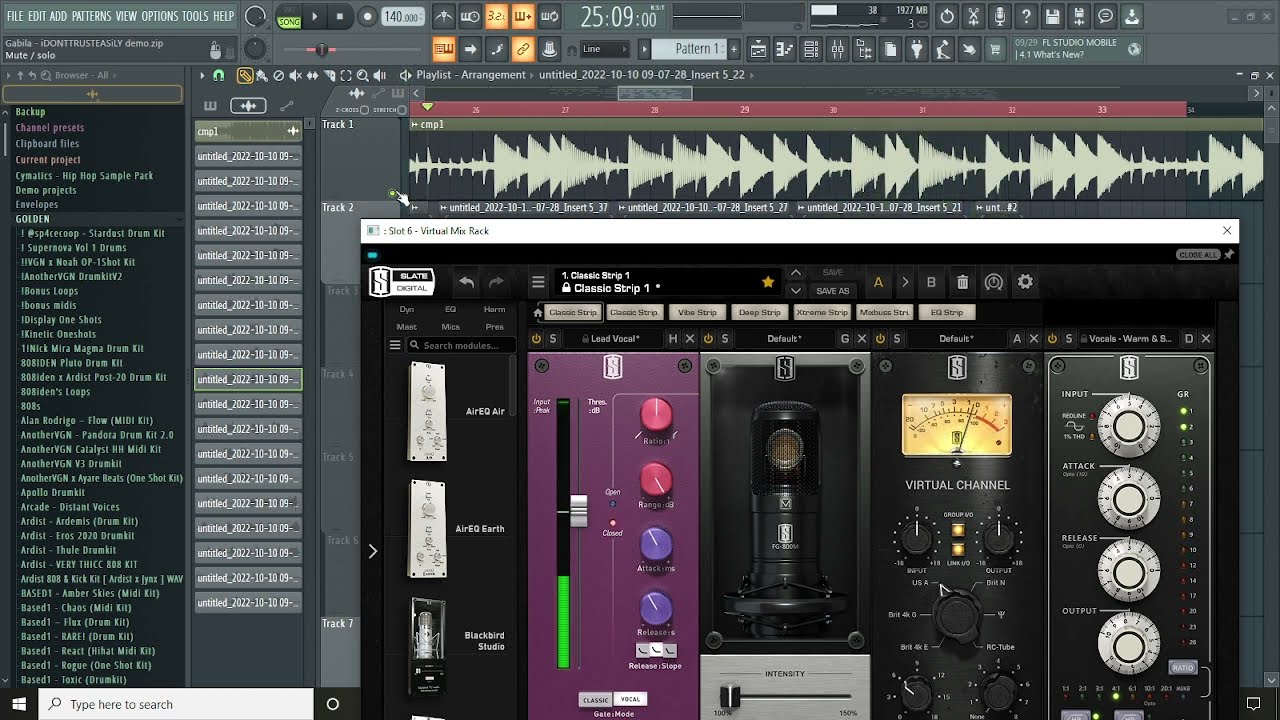Click the audio editor scissors icon
Image resolution: width=1280 pixels, height=720 pixels.
point(973,17)
